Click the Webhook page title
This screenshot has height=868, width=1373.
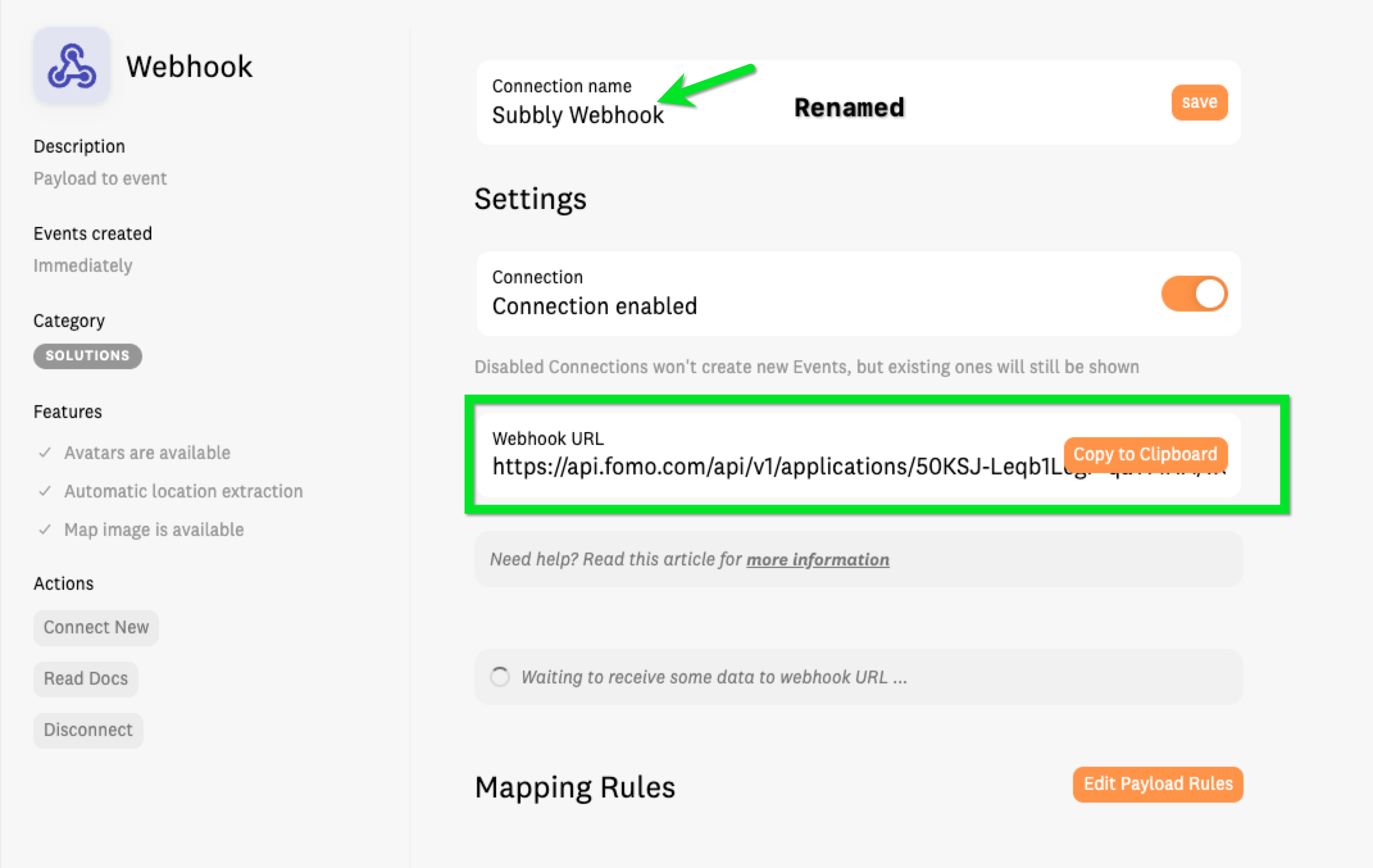(189, 67)
